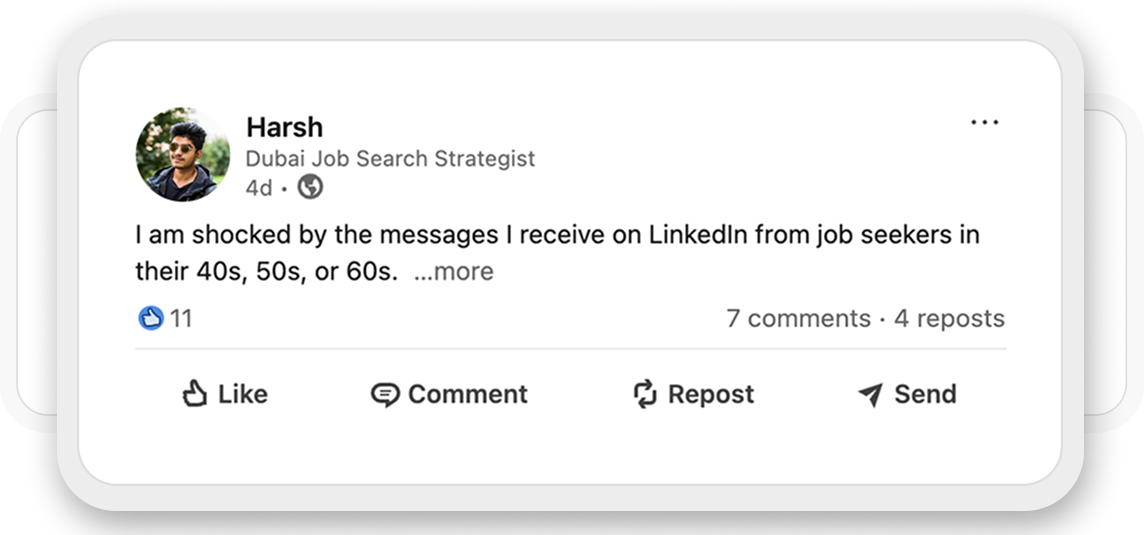This screenshot has height=535, width=1144.
Task: Click the Repost arrows icon
Action: pyautogui.click(x=645, y=394)
